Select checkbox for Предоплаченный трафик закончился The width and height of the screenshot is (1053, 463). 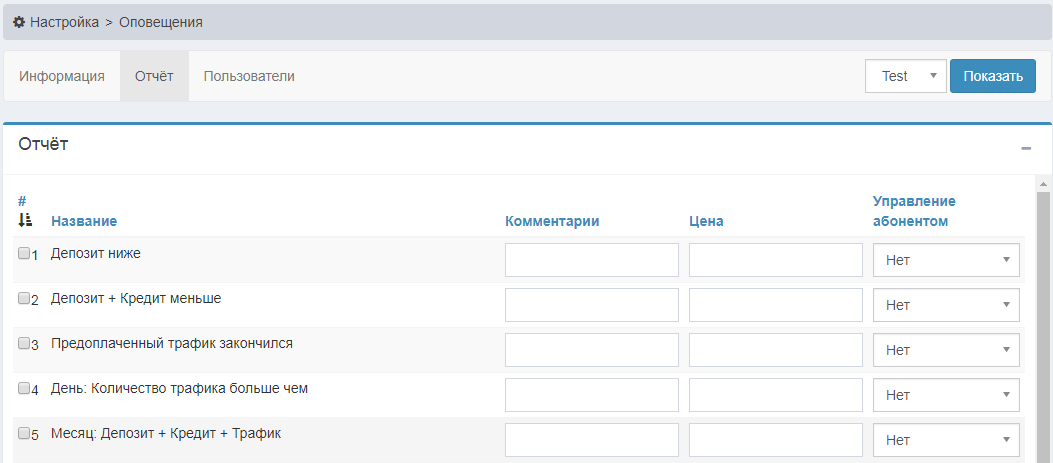24,344
